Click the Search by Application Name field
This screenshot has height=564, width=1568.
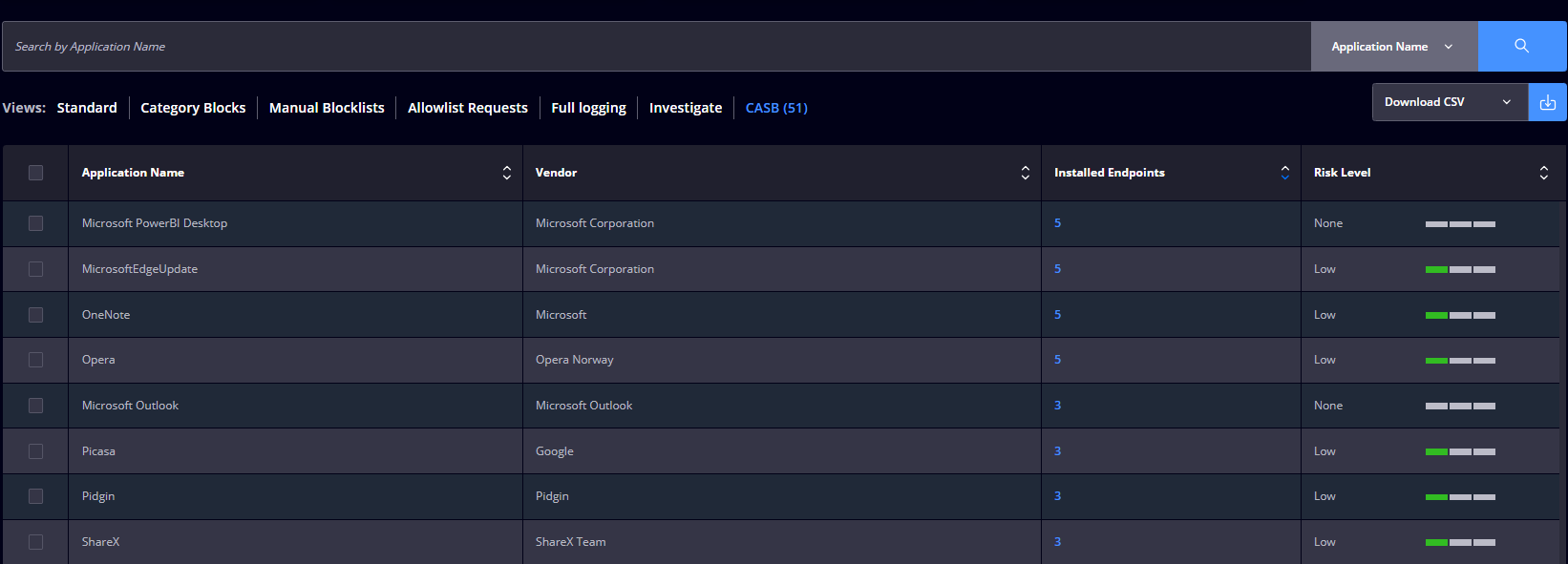point(656,46)
